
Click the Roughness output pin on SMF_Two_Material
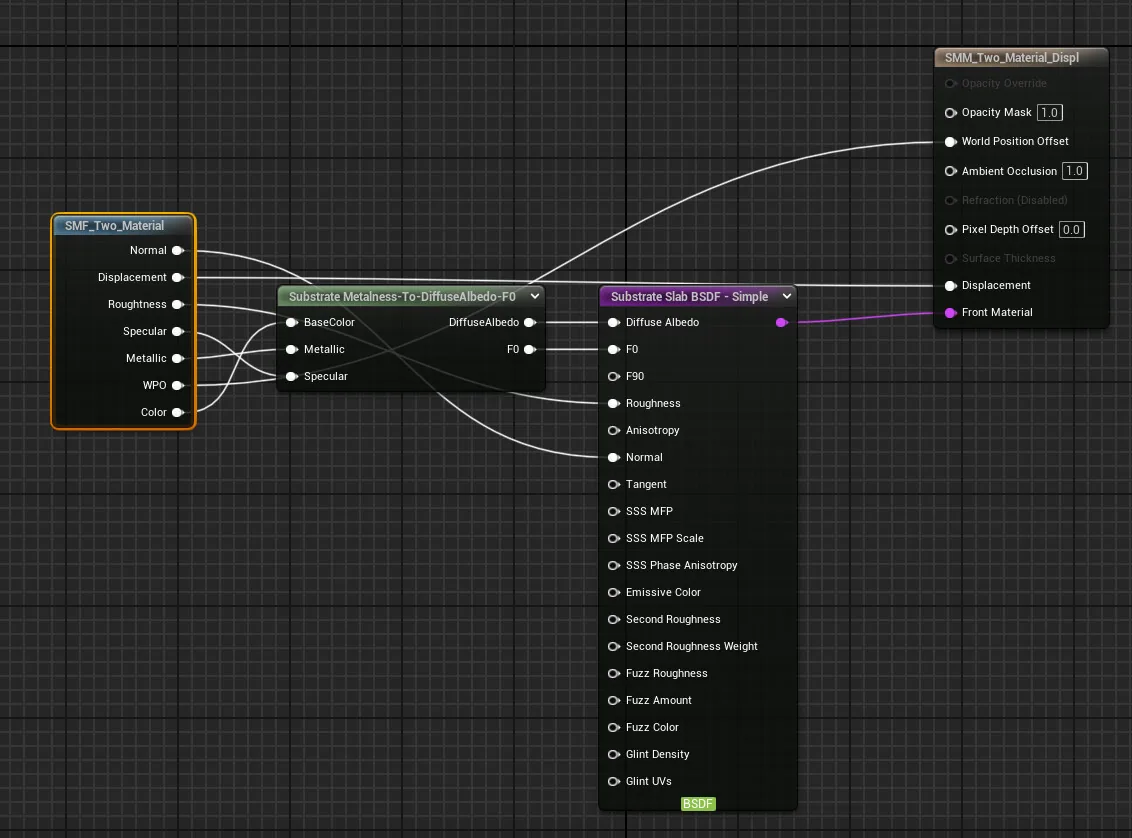click(x=178, y=305)
